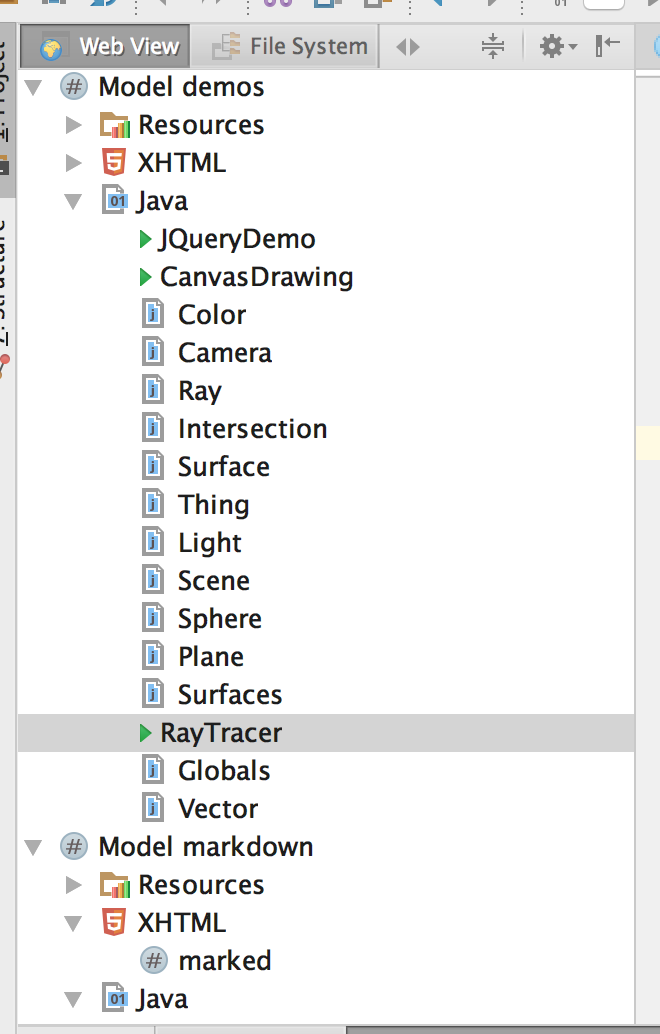
Task: Switch to the Web View tab
Action: pyautogui.click(x=111, y=46)
